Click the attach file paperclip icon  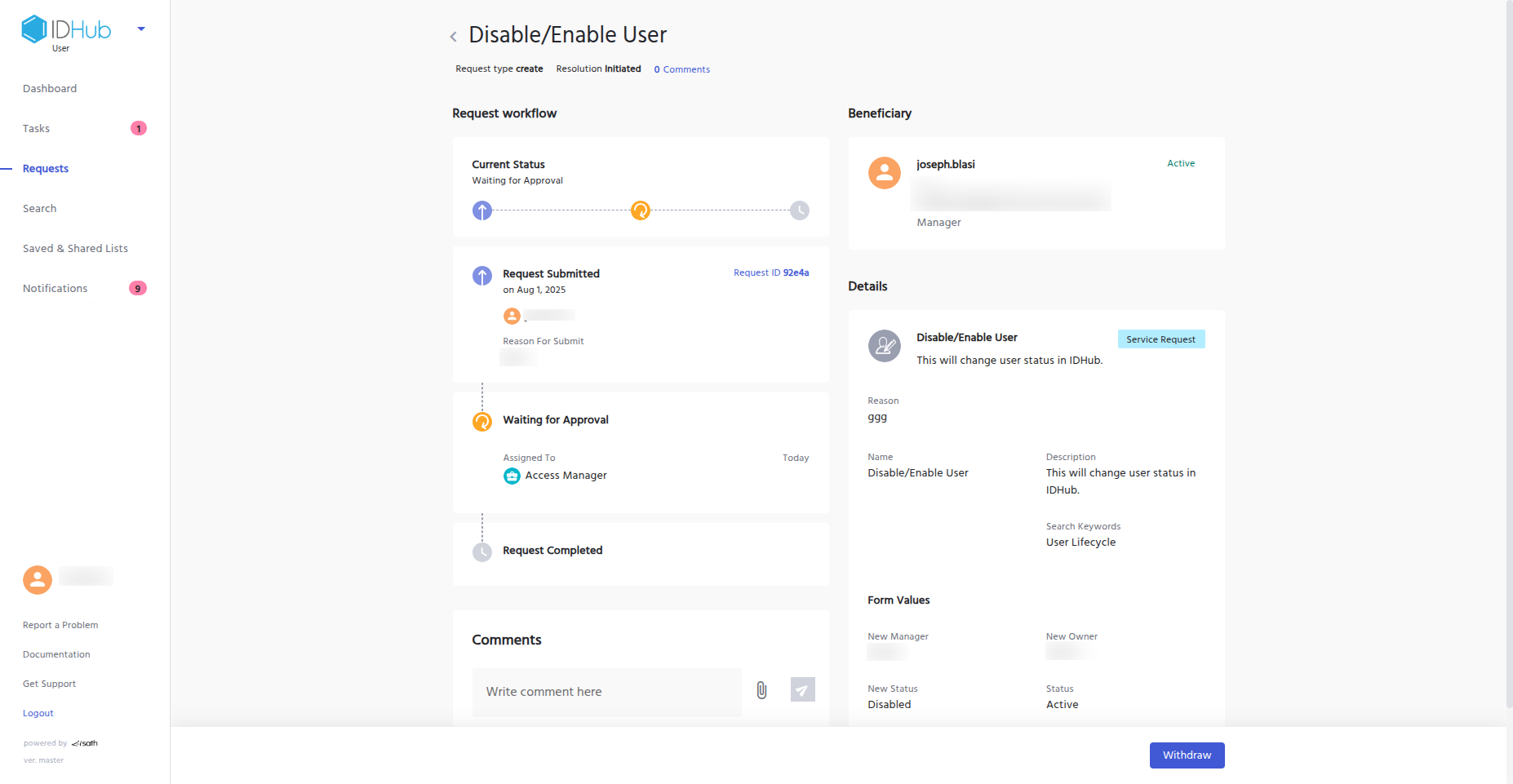761,690
